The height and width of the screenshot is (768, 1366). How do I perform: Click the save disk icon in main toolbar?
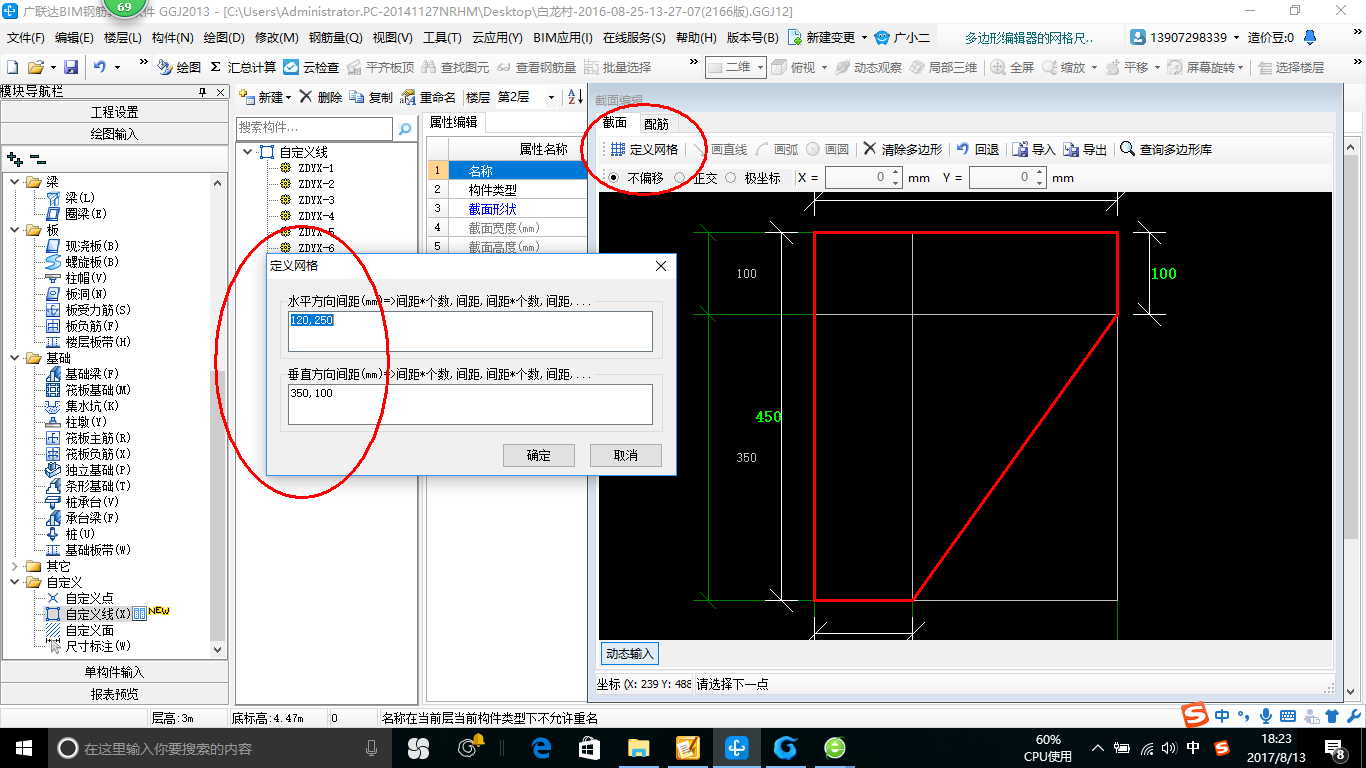point(71,67)
